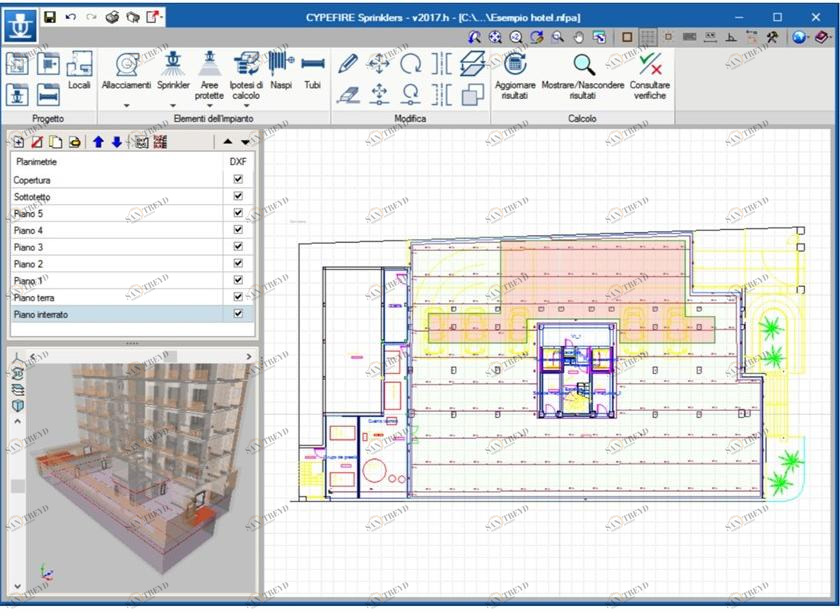This screenshot has width=840, height=616.
Task: Open the Allacciamenti dropdown menu
Action: click(126, 105)
